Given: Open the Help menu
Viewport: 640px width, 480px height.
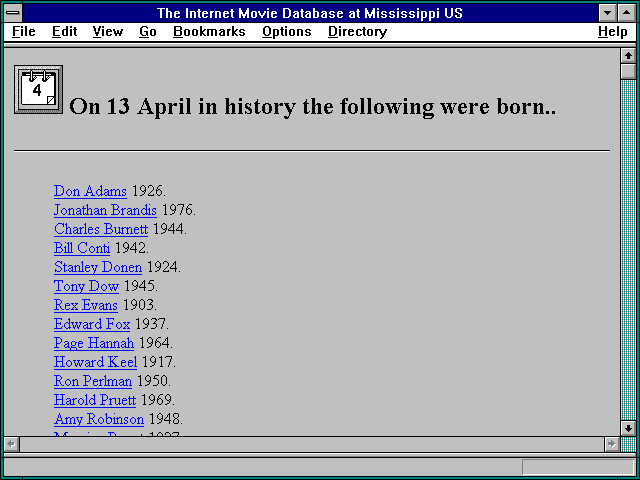Looking at the screenshot, I should click(x=613, y=31).
